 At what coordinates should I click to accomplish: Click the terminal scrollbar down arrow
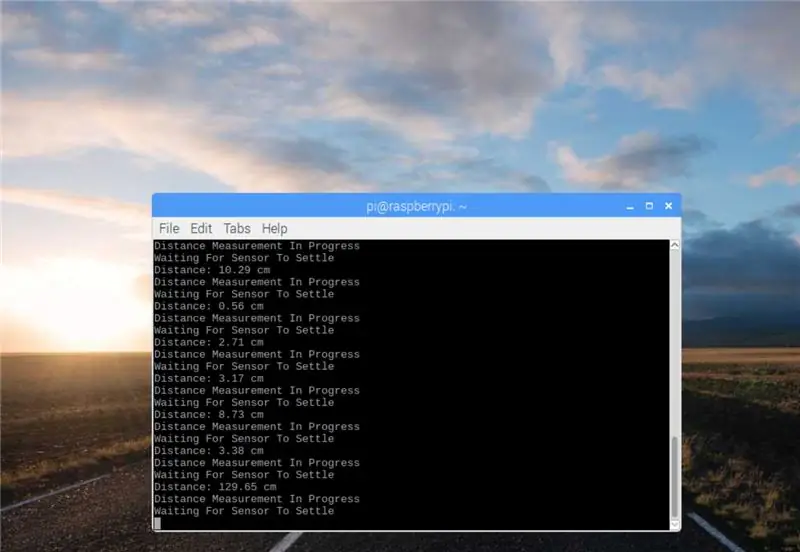pyautogui.click(x=674, y=524)
